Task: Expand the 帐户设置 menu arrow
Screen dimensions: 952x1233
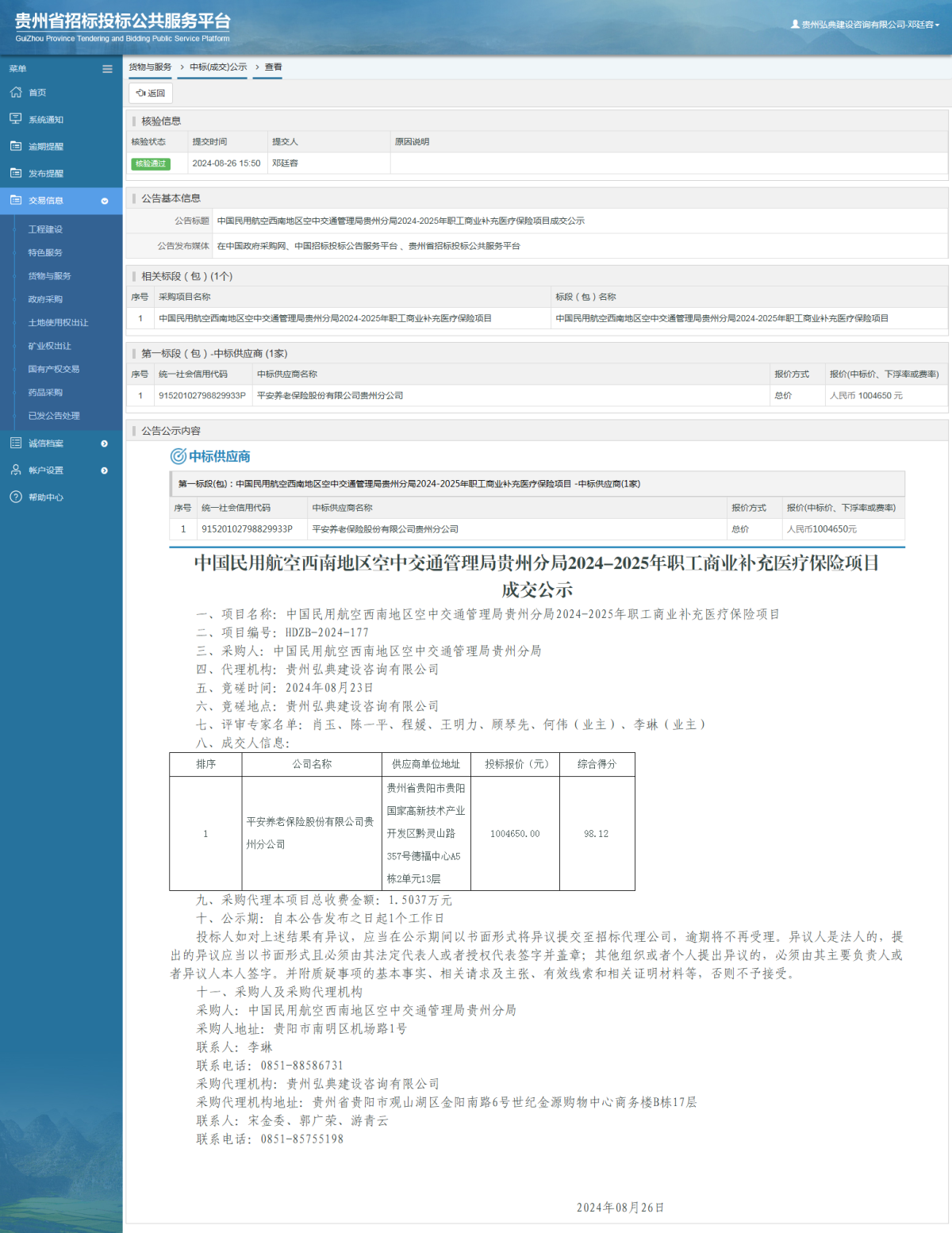Action: [105, 471]
